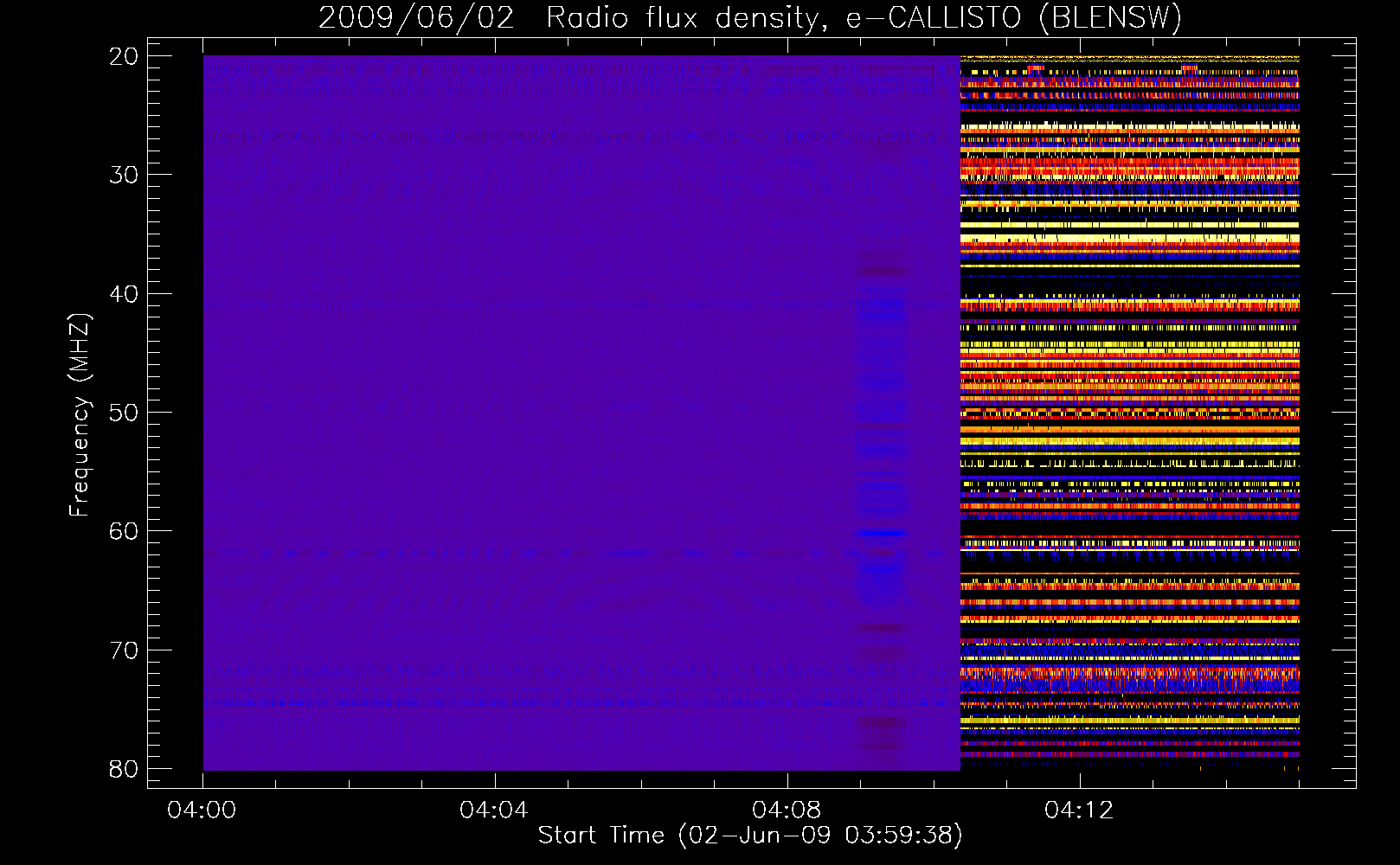The height and width of the screenshot is (865, 1400).
Task: Click the '04:08' time tick label
Action: [x=787, y=810]
